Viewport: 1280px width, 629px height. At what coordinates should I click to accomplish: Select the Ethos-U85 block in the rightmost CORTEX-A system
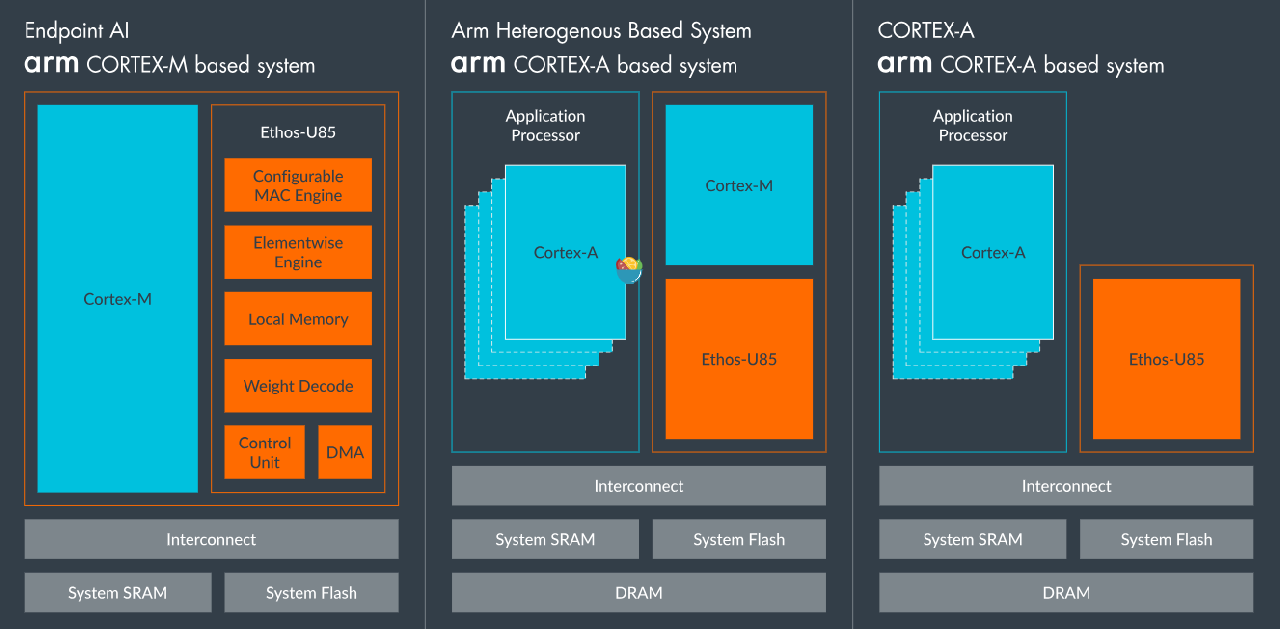click(x=1166, y=359)
